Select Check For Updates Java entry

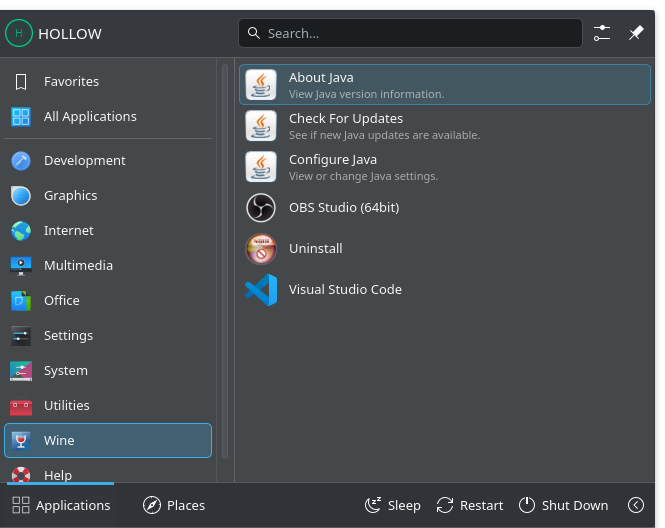click(444, 126)
